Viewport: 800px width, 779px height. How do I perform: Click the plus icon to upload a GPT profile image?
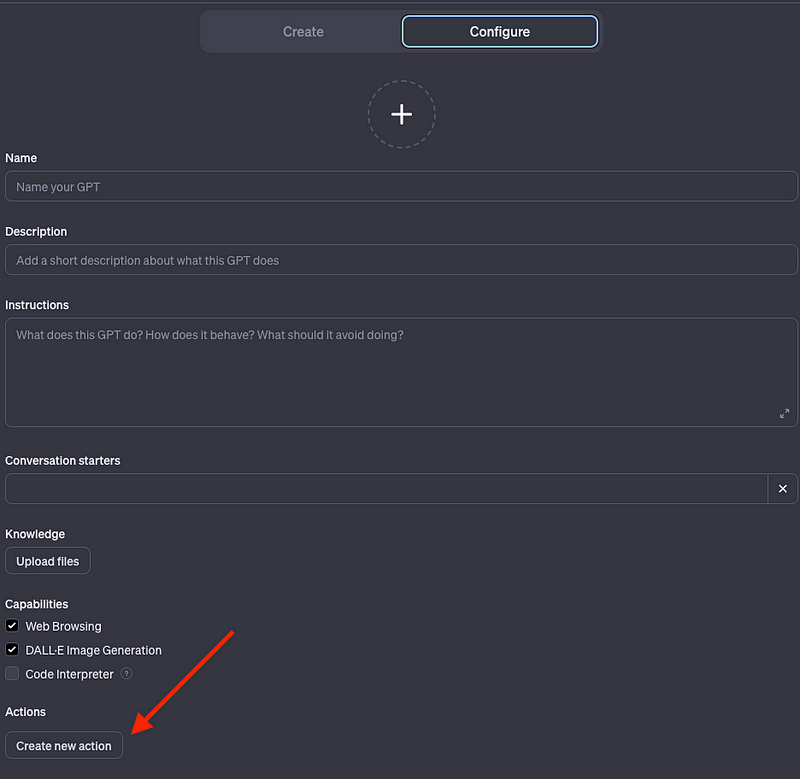[x=401, y=114]
